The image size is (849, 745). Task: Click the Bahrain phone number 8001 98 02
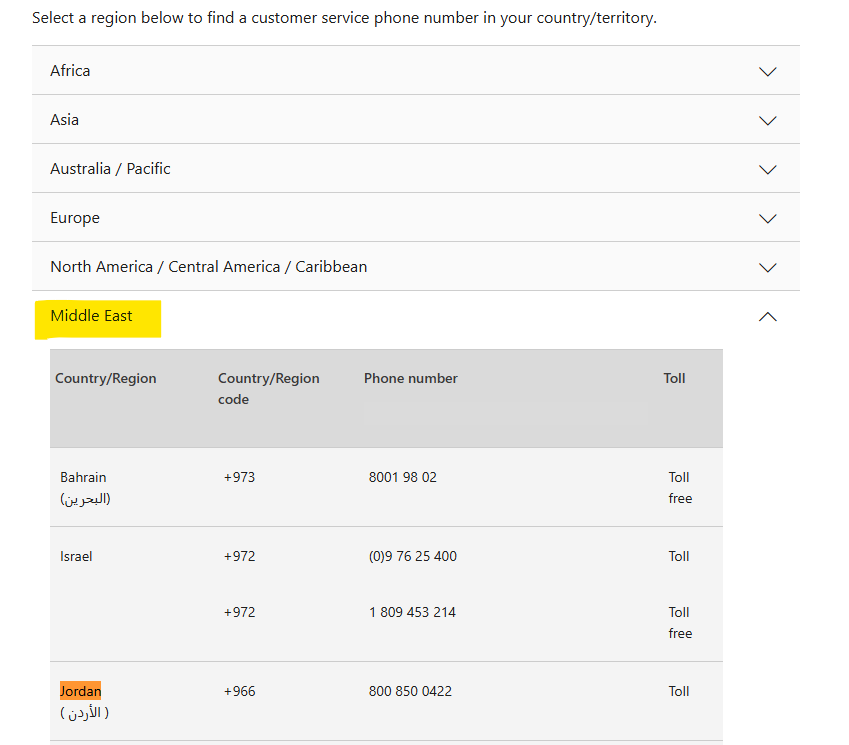(x=402, y=478)
